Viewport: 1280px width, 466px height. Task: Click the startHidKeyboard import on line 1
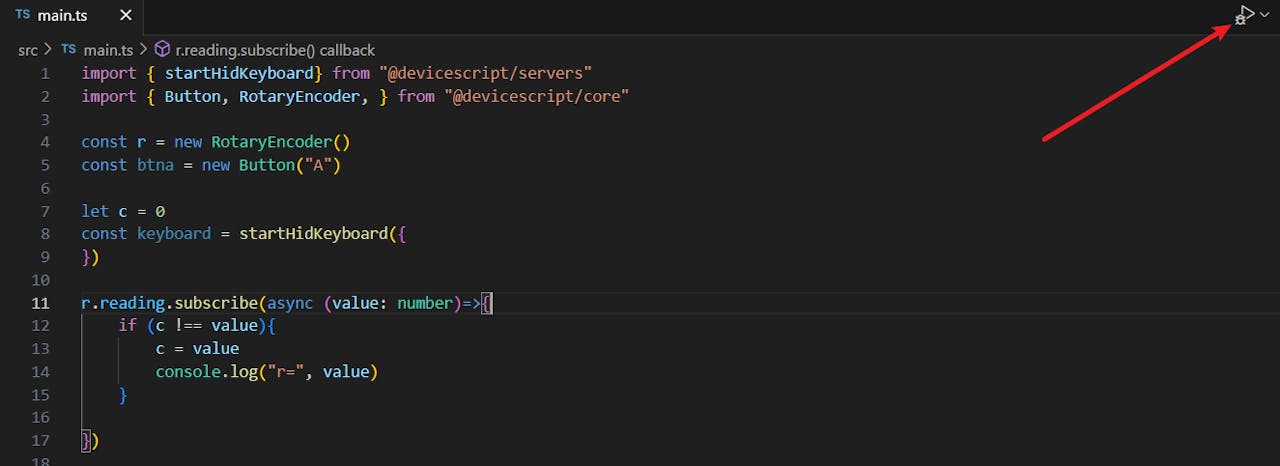pos(239,73)
